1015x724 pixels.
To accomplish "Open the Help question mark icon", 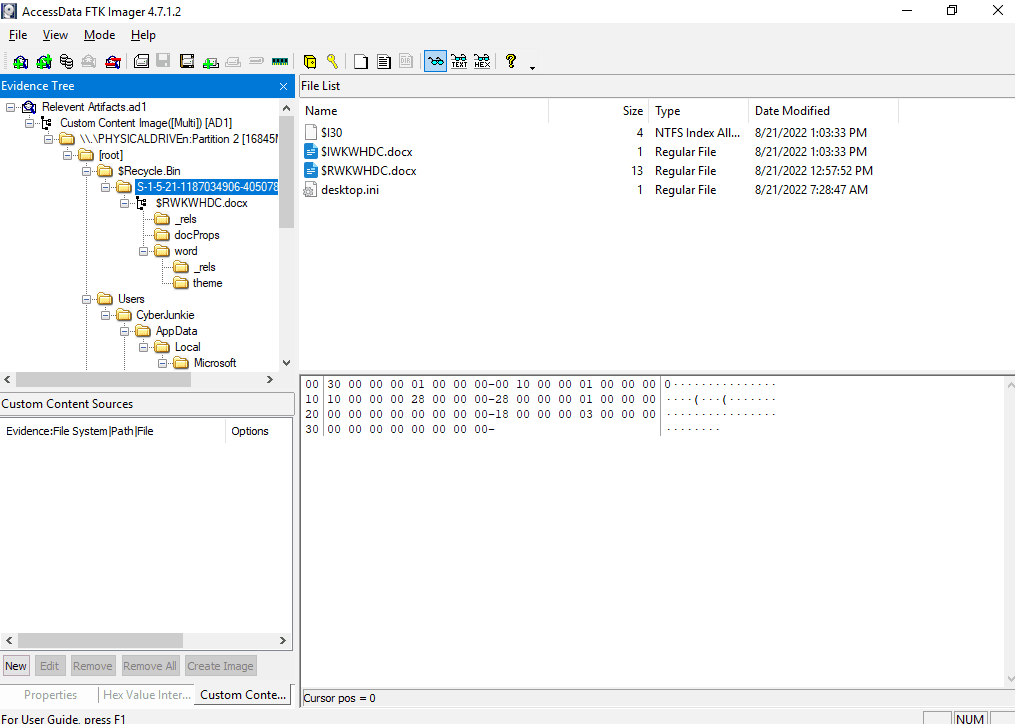I will pos(511,62).
